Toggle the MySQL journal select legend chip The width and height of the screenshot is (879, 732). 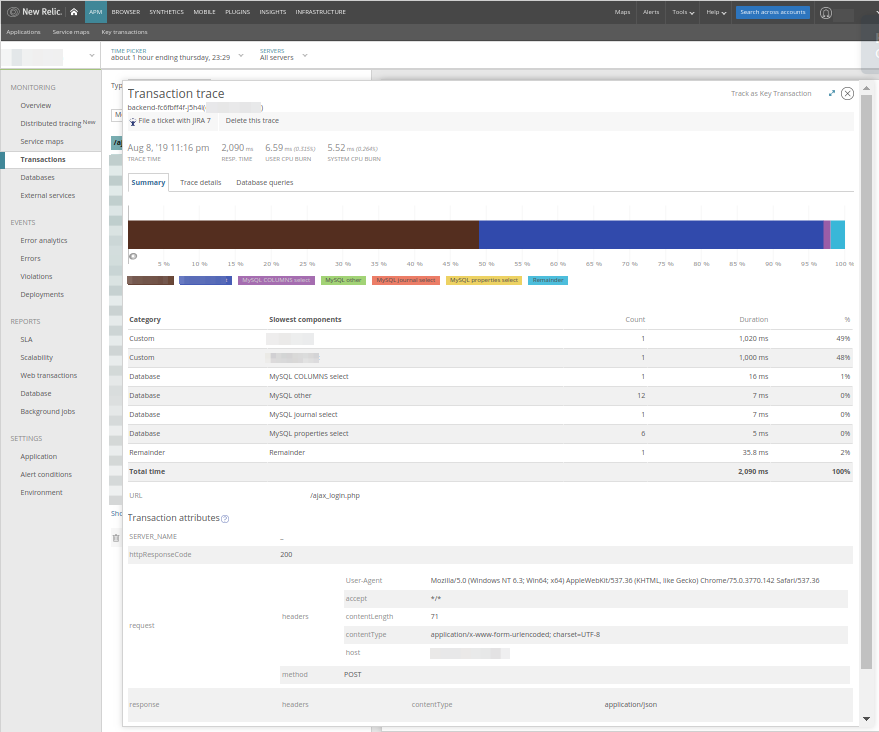click(404, 281)
